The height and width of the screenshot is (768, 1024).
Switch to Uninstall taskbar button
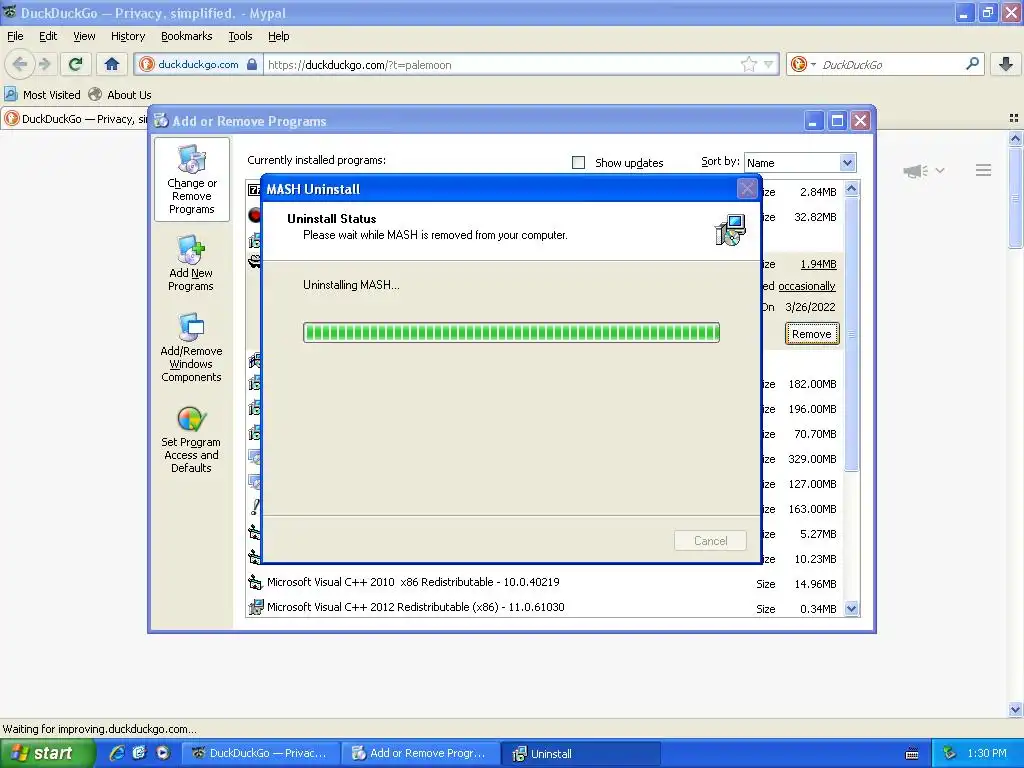coord(581,753)
